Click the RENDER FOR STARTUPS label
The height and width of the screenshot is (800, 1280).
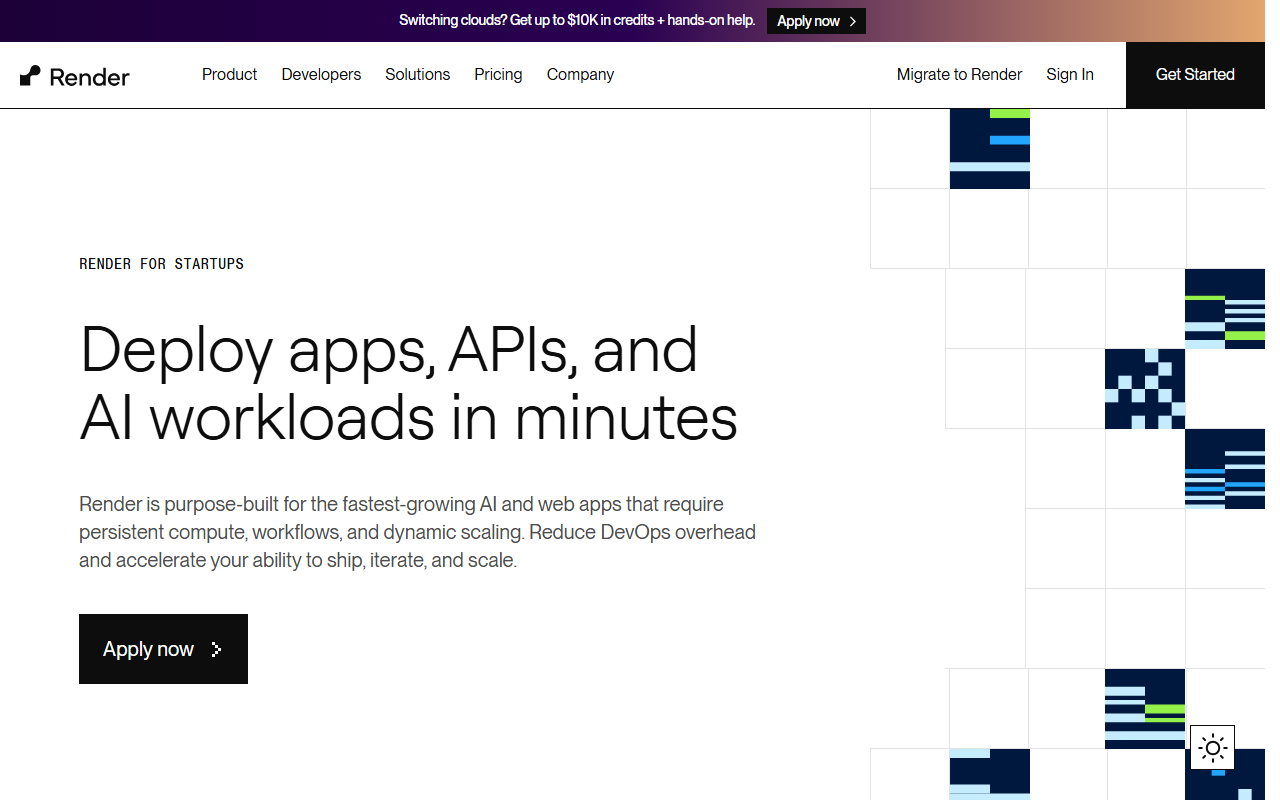click(x=161, y=264)
